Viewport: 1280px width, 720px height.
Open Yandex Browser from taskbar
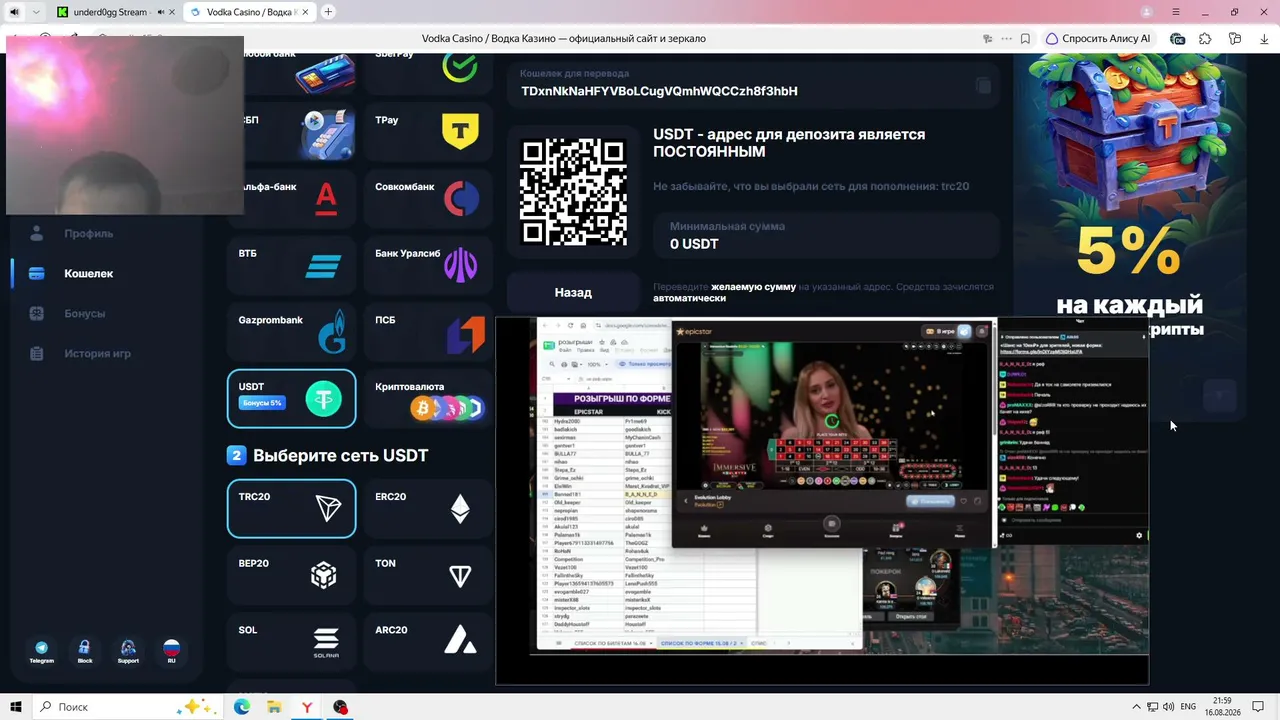coord(308,707)
